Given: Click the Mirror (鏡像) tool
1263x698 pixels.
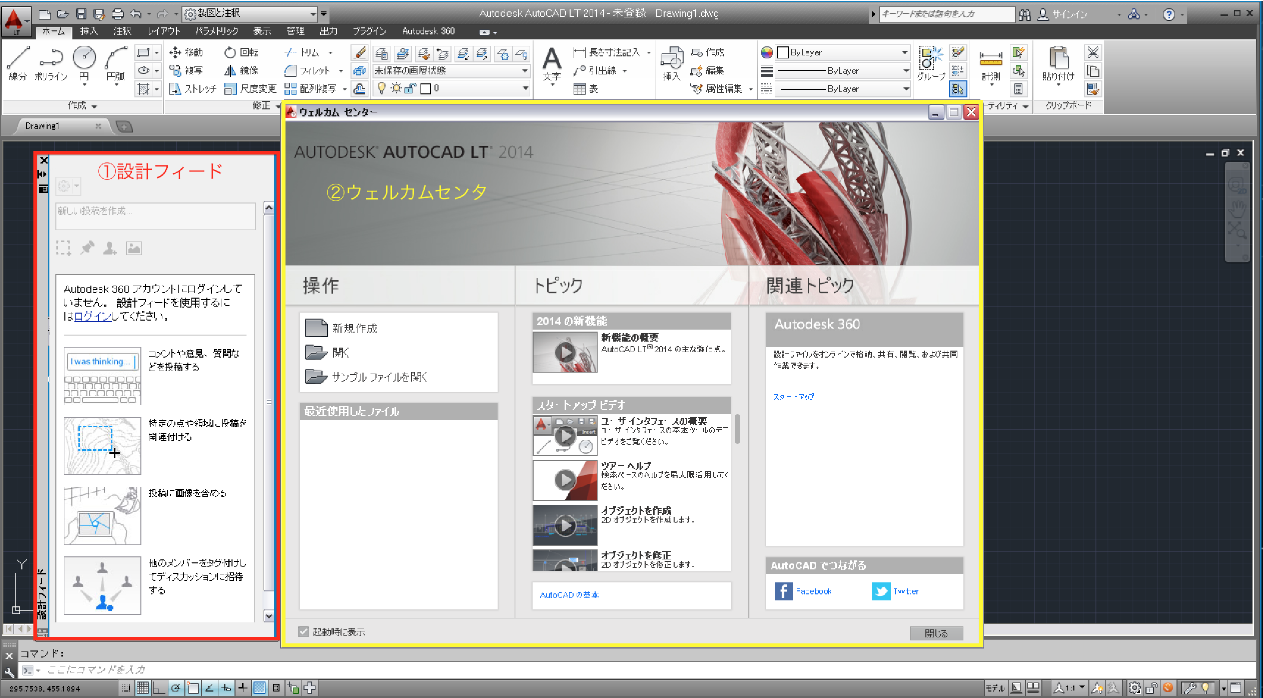Looking at the screenshot, I should click(241, 70).
